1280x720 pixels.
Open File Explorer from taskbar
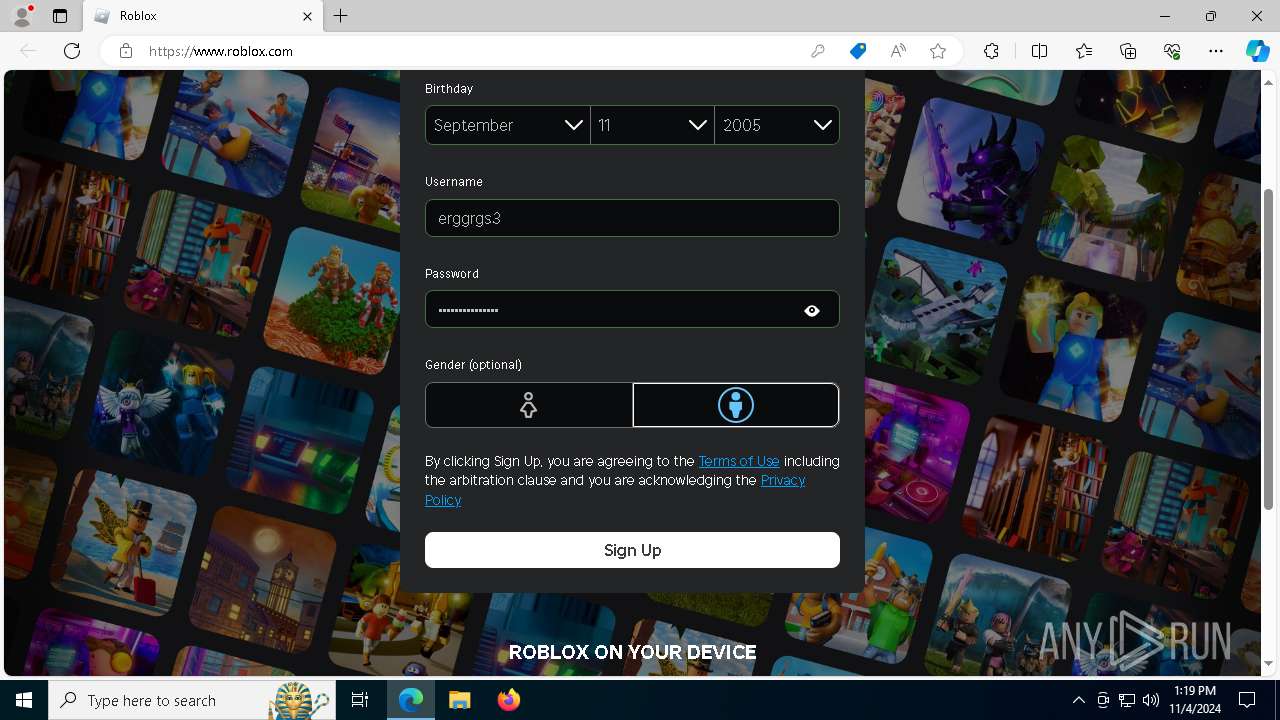459,700
